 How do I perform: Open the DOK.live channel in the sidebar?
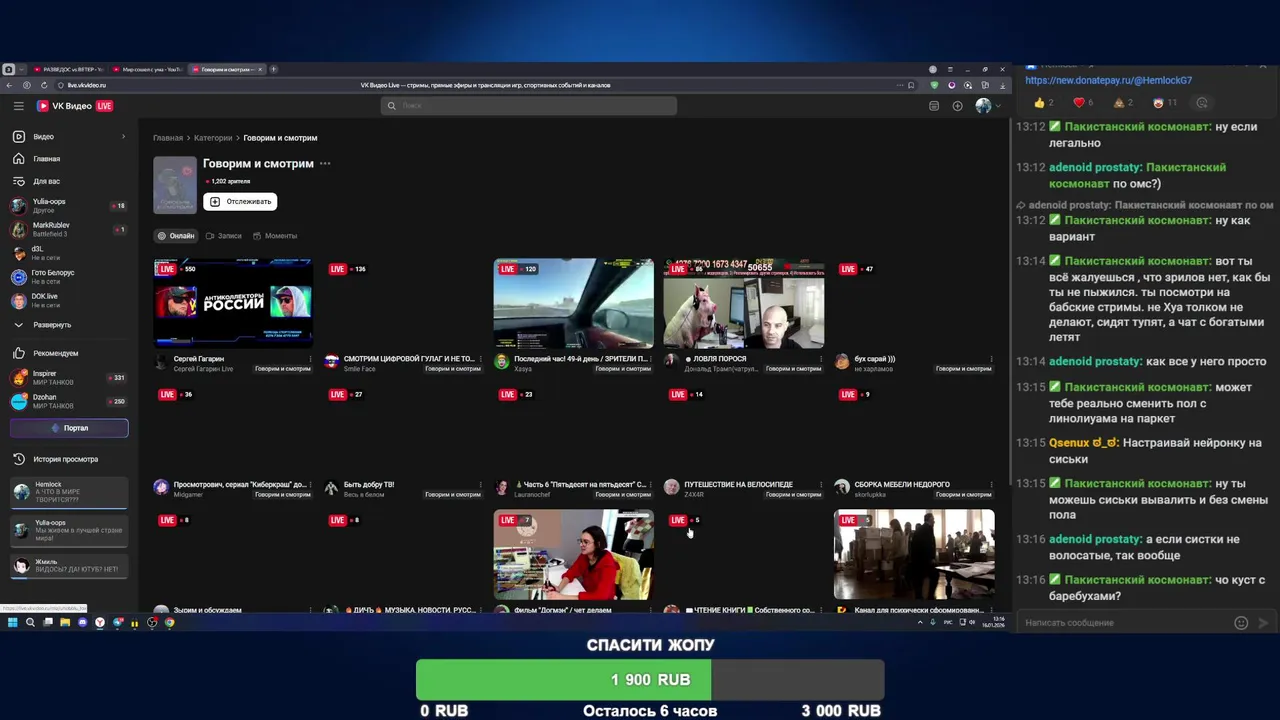click(x=69, y=300)
